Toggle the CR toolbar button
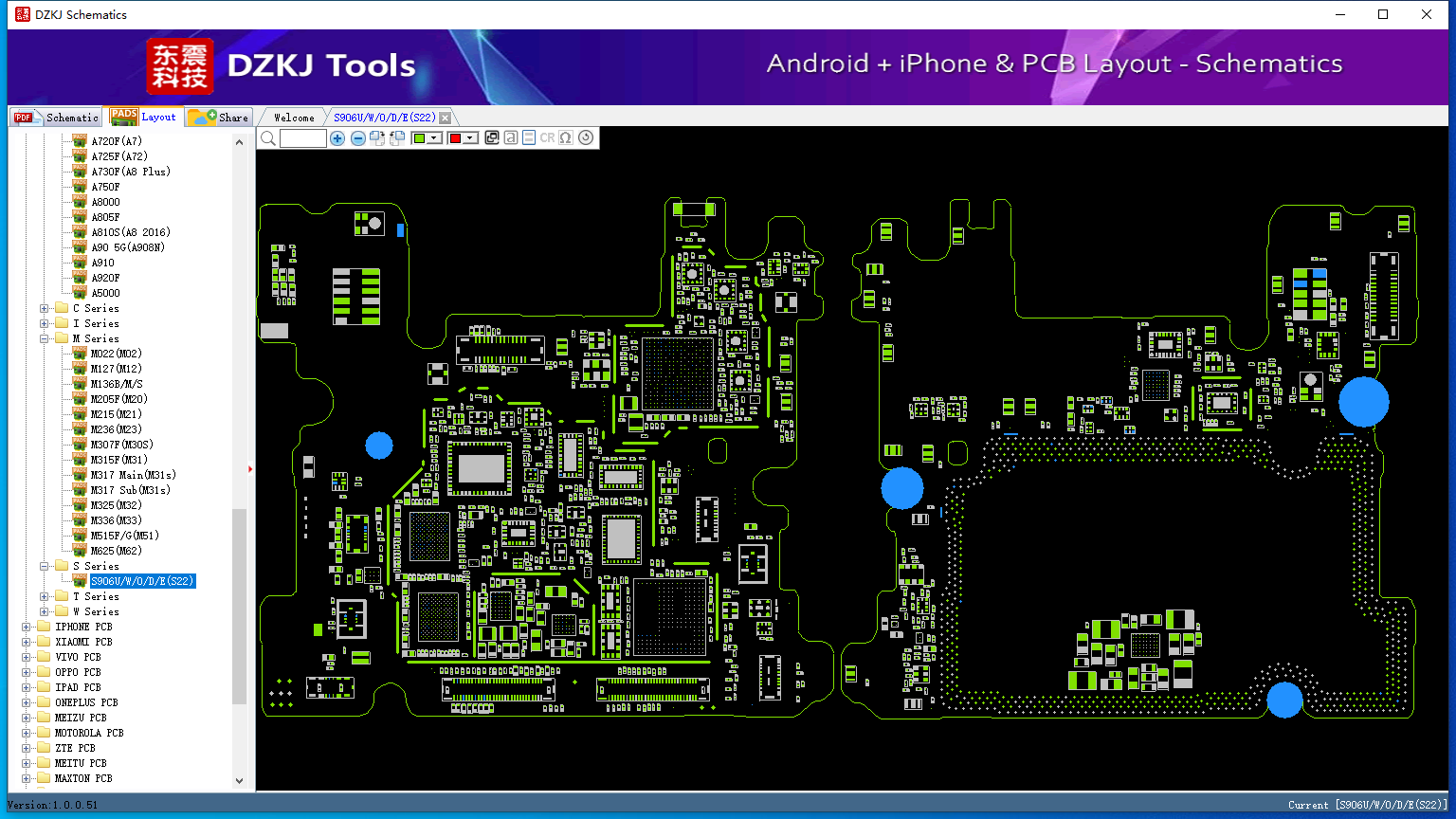1456x819 pixels. coord(547,137)
